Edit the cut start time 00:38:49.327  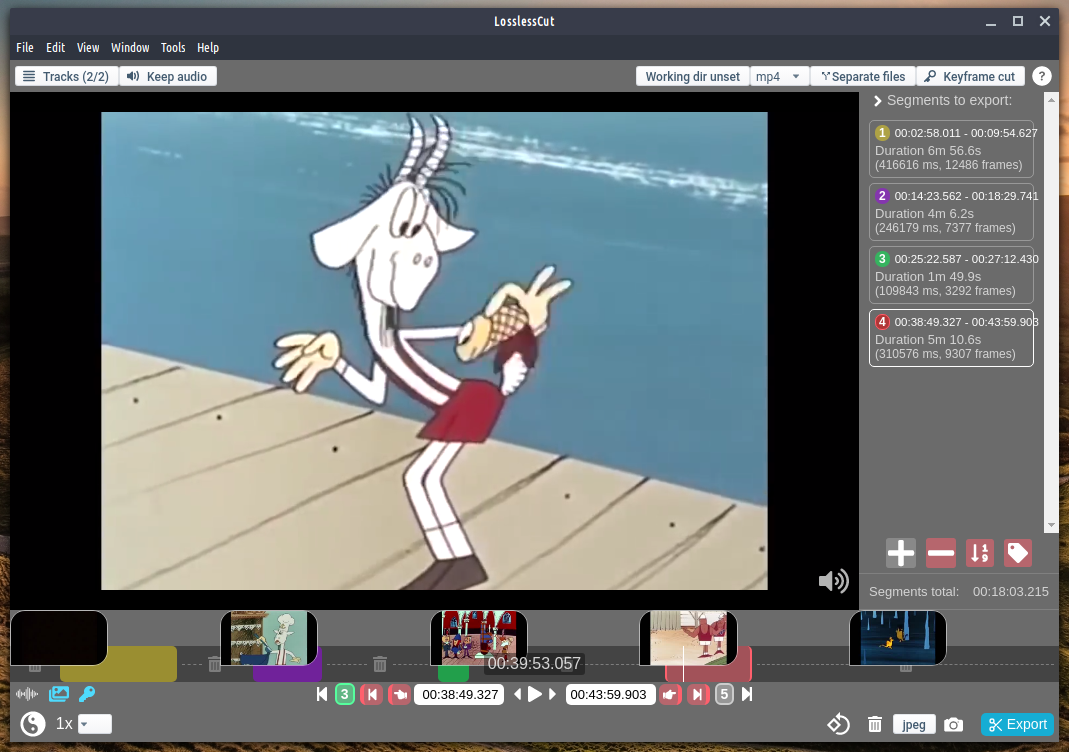tap(460, 695)
